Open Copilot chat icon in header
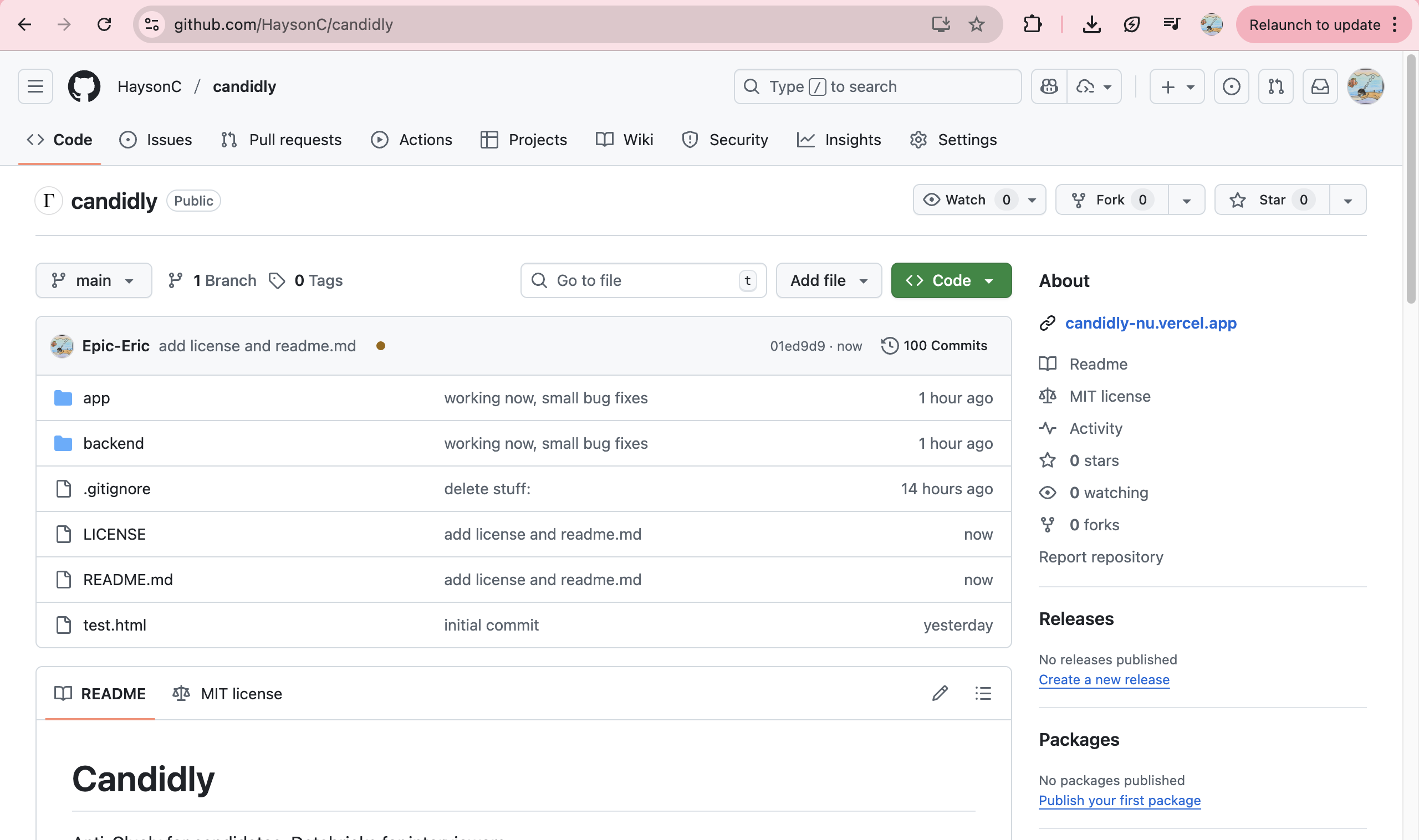The width and height of the screenshot is (1419, 840). (1049, 86)
